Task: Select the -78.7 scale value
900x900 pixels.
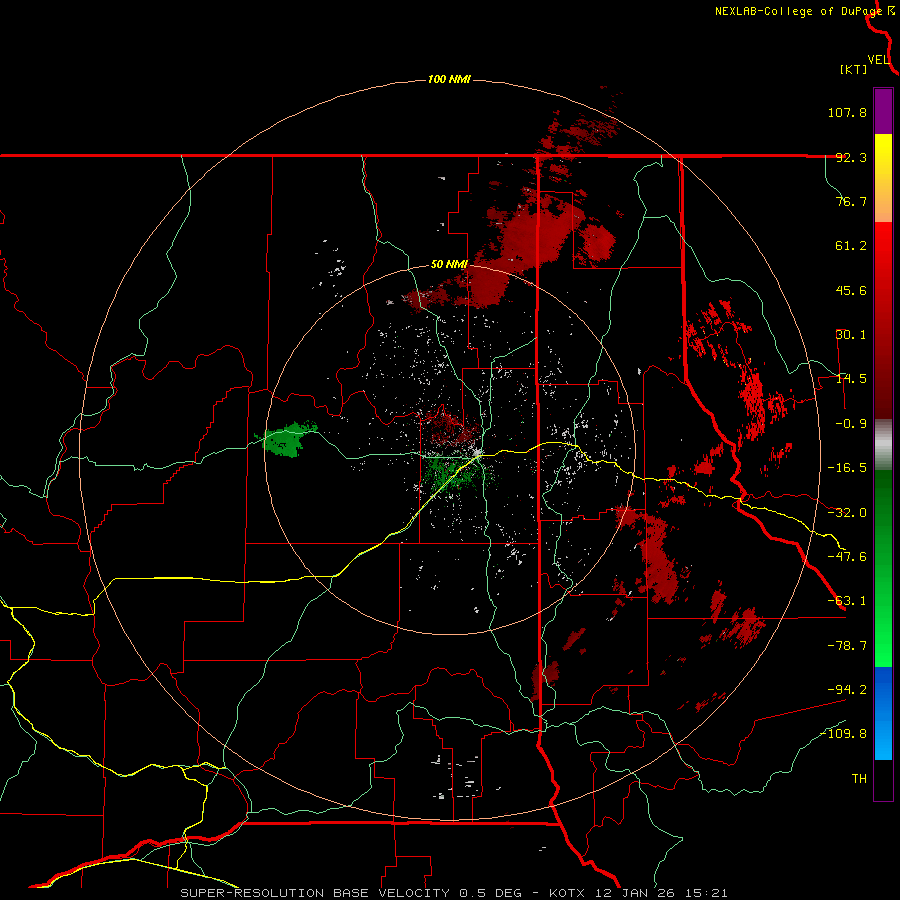Action: click(847, 646)
